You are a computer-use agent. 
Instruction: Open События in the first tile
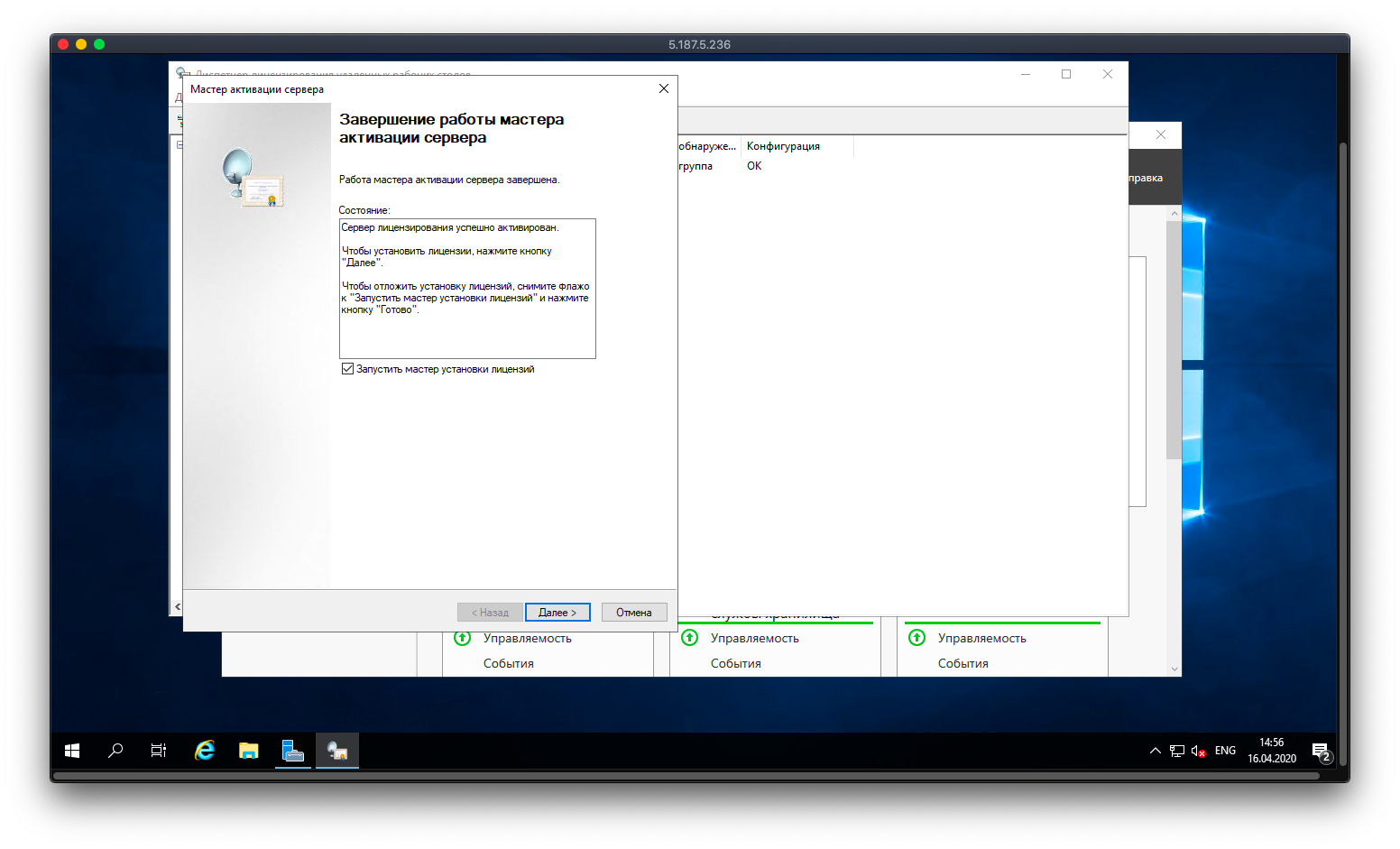(x=509, y=663)
